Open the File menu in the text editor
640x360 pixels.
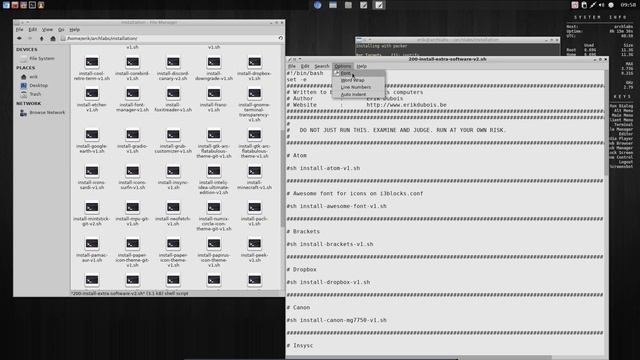(x=292, y=66)
